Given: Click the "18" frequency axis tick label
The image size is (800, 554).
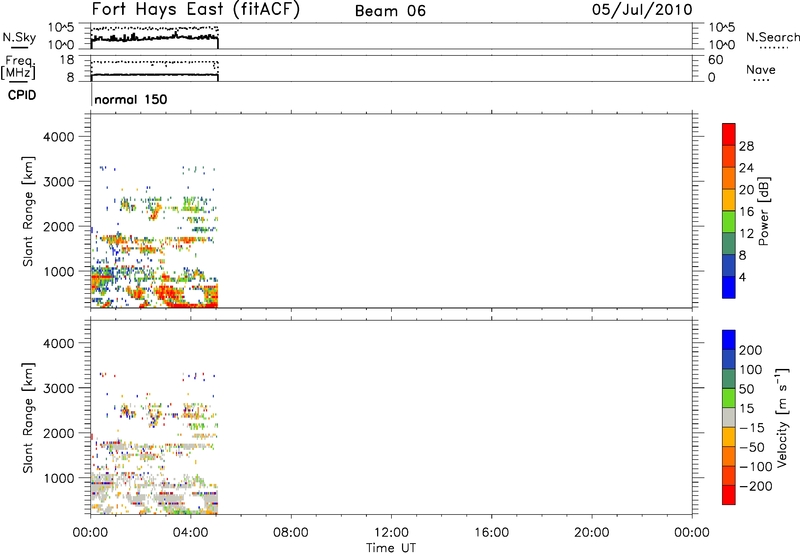Looking at the screenshot, I should click(67, 60).
